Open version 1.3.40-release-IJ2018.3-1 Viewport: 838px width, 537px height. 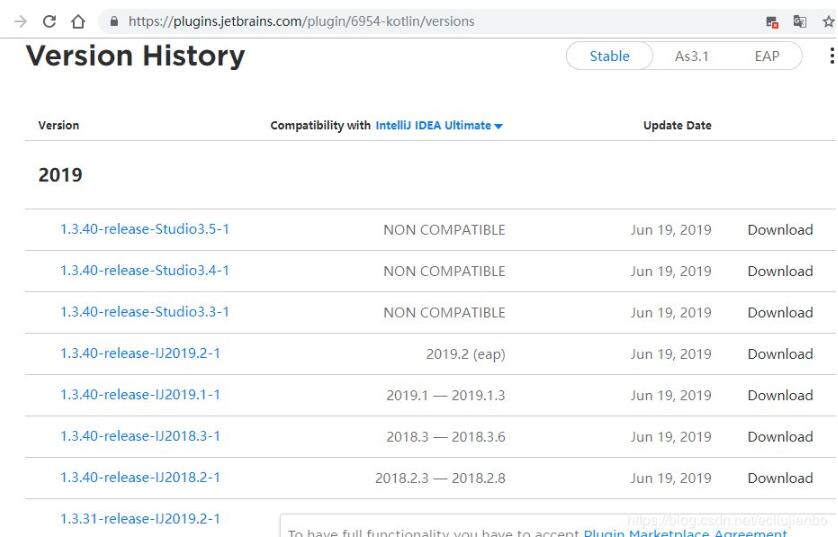[140, 436]
